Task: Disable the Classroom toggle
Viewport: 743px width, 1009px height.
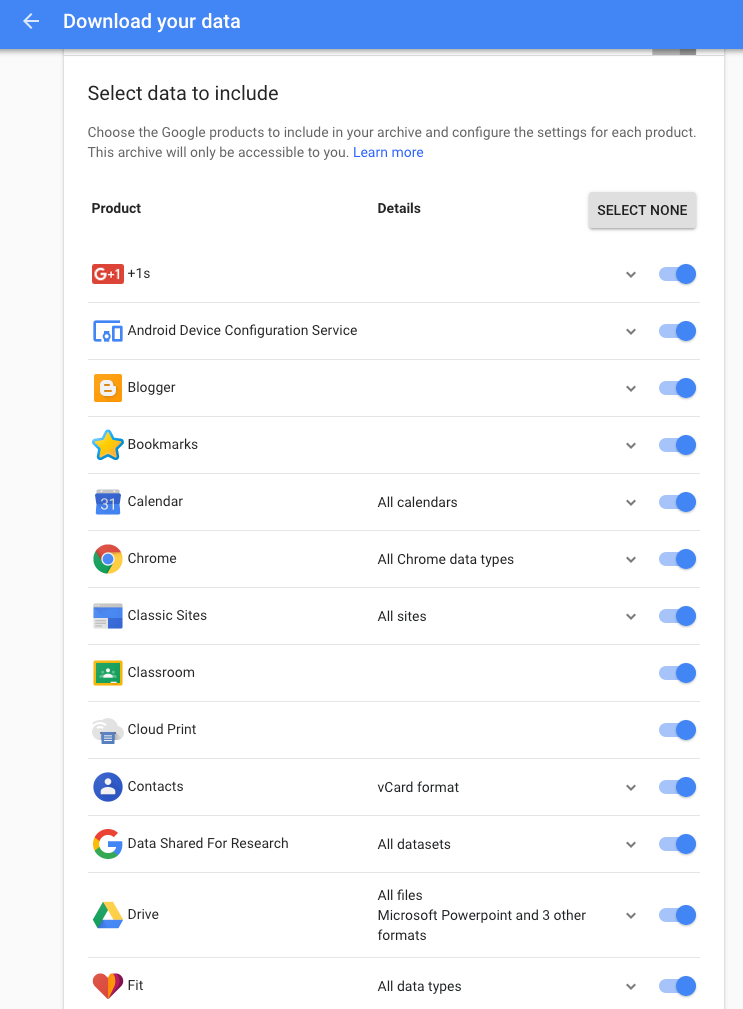Action: click(x=677, y=673)
